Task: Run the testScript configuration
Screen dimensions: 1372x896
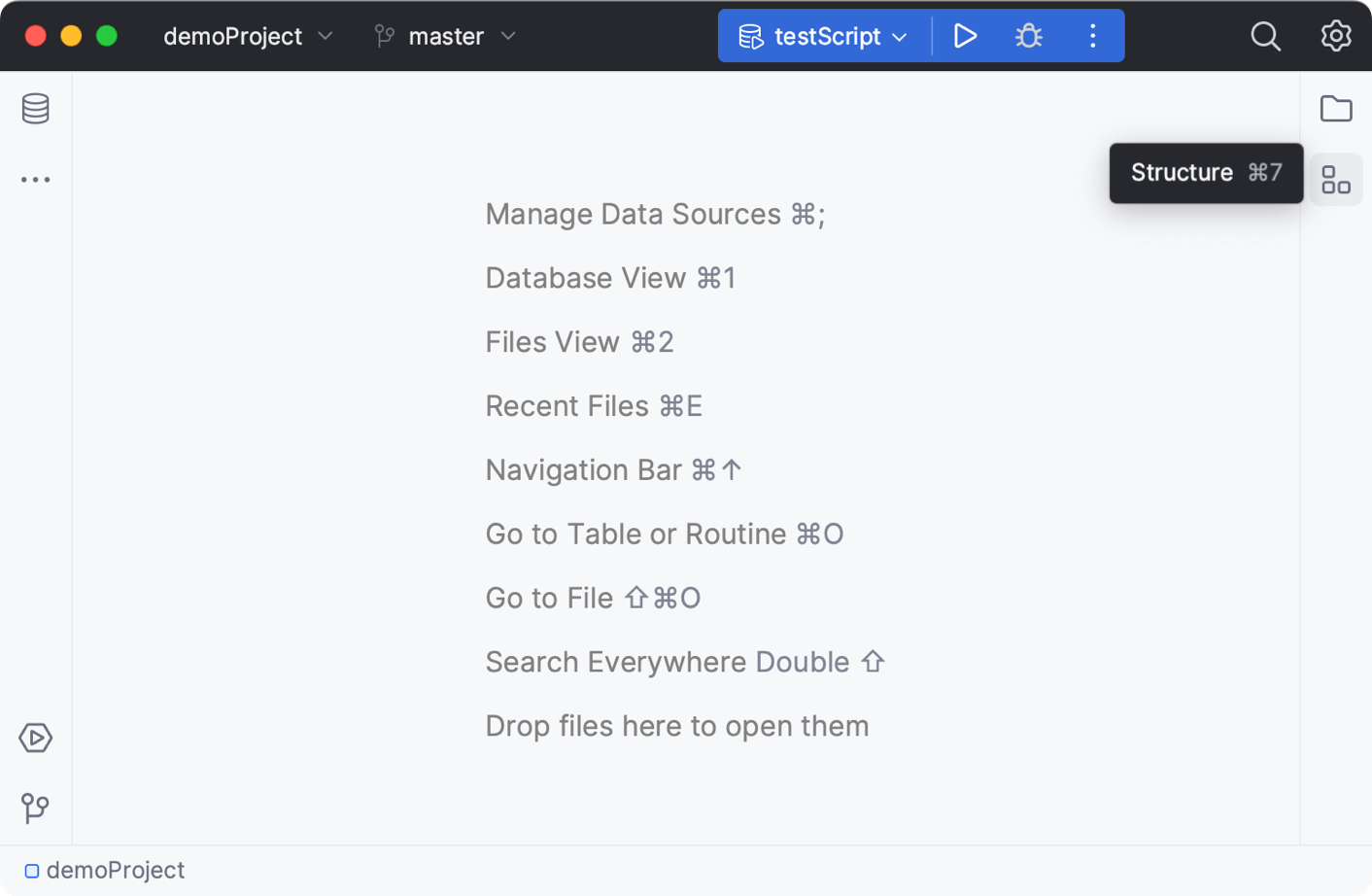Action: tap(965, 36)
